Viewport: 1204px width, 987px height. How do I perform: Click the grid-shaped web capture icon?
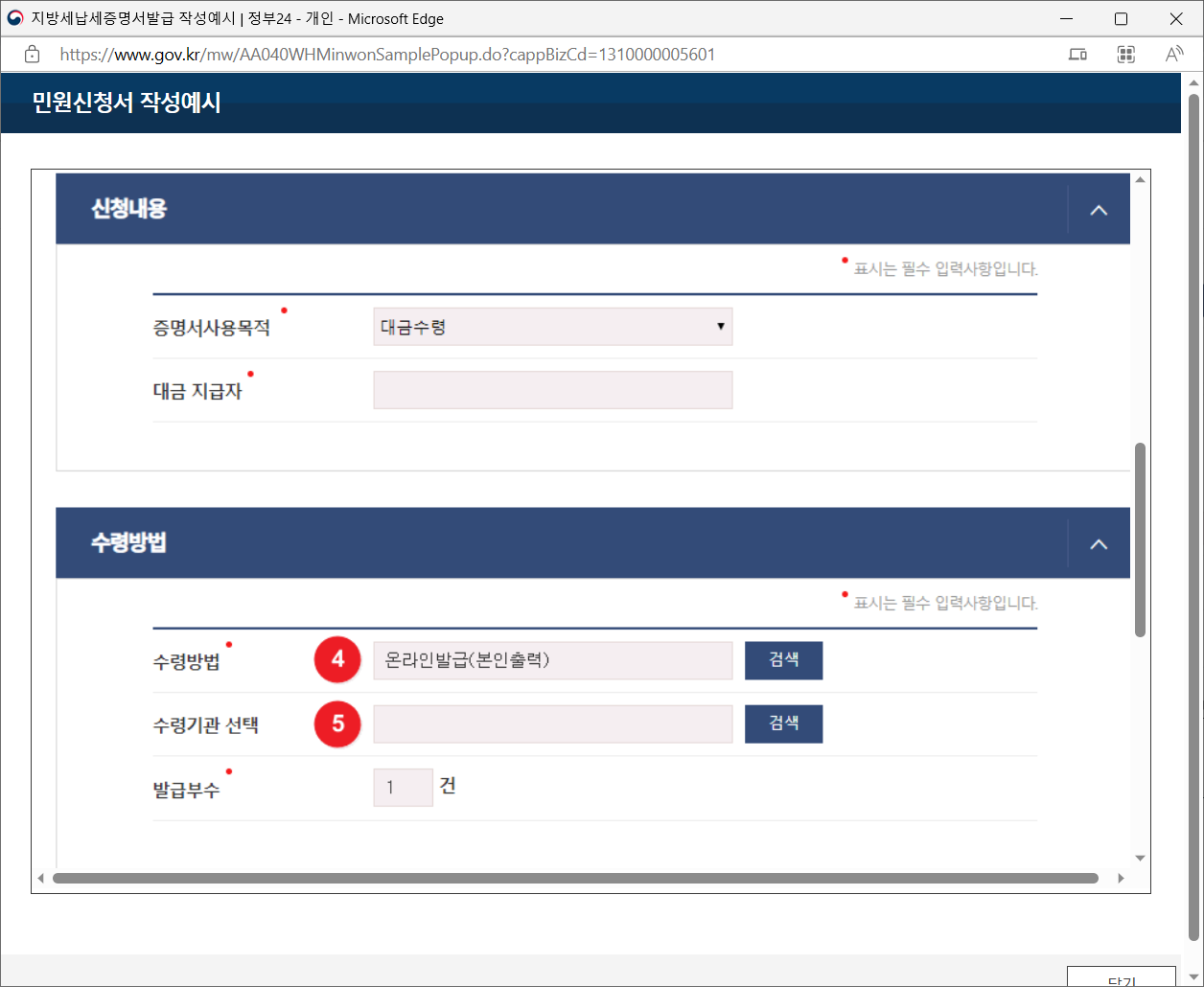click(x=1125, y=55)
